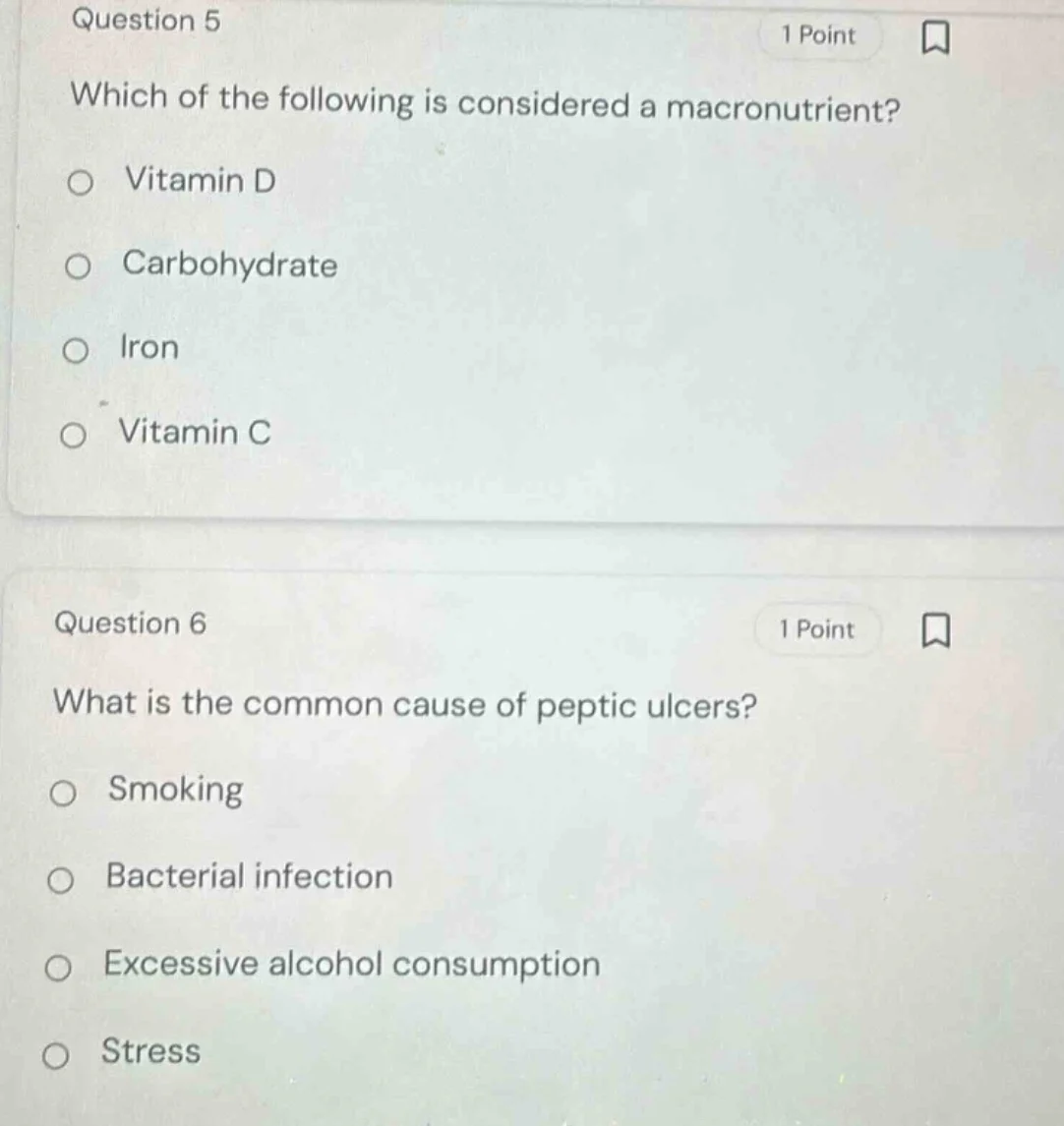Select the Iron radio button
1064x1126 pixels.
pyautogui.click(x=83, y=349)
